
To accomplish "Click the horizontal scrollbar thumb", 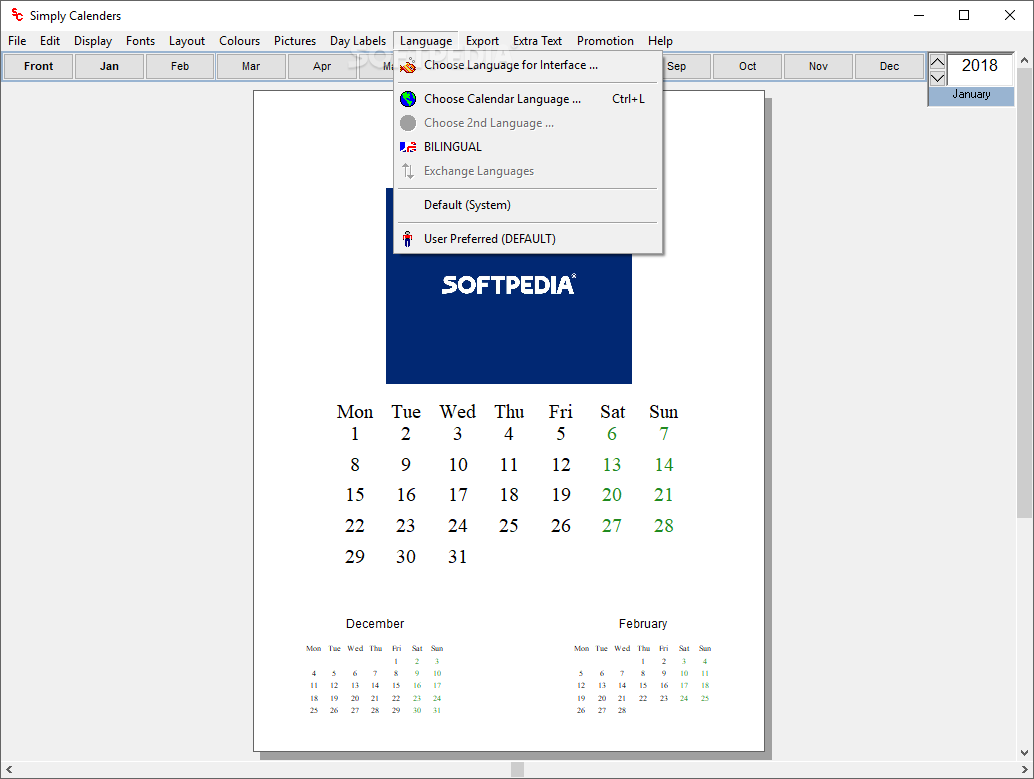I will click(518, 769).
